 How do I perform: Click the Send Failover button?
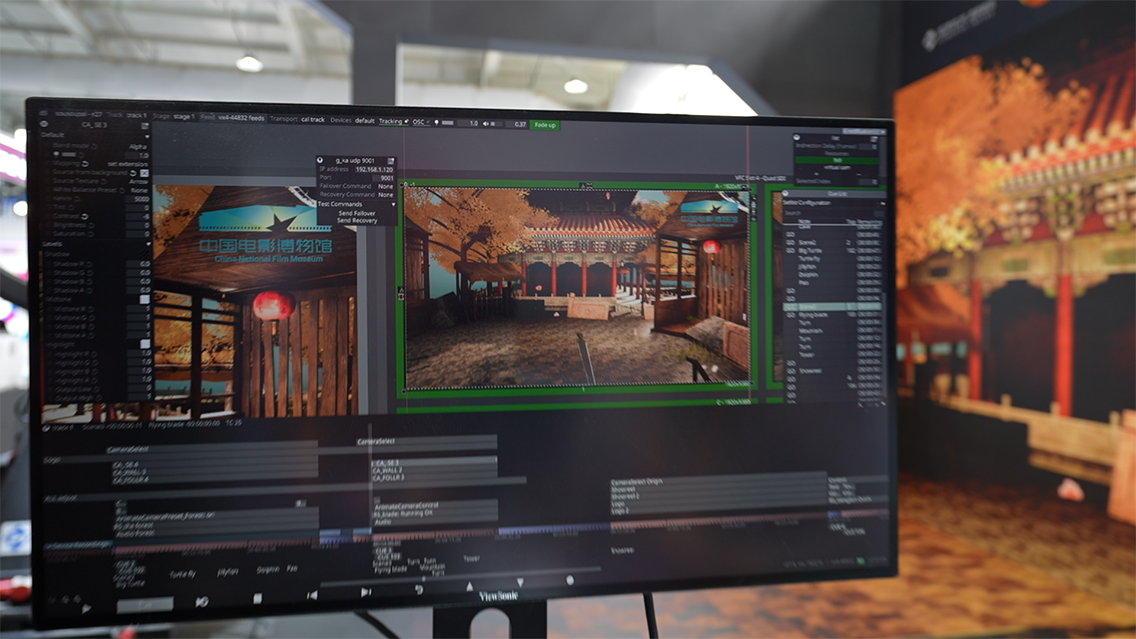tap(356, 213)
